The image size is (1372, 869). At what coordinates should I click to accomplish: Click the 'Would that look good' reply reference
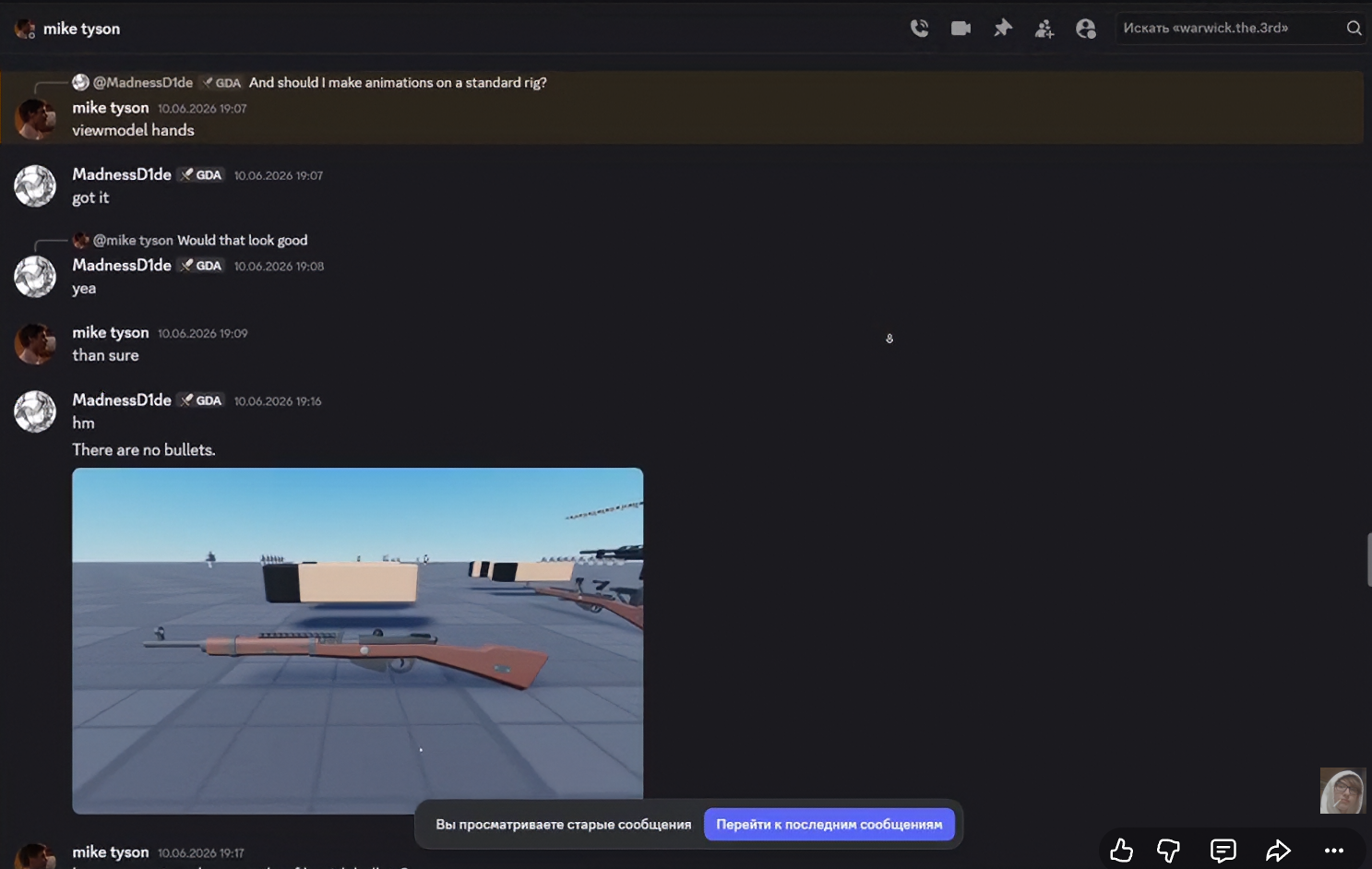tap(242, 240)
